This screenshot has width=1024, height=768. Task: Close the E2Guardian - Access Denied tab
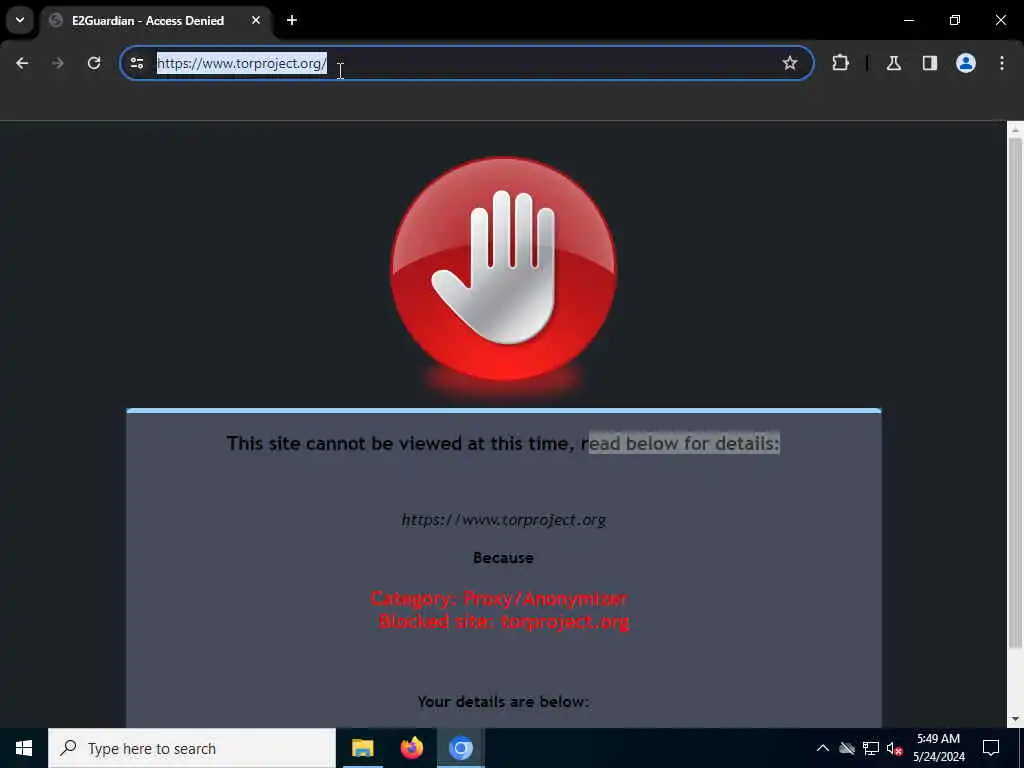coord(256,20)
